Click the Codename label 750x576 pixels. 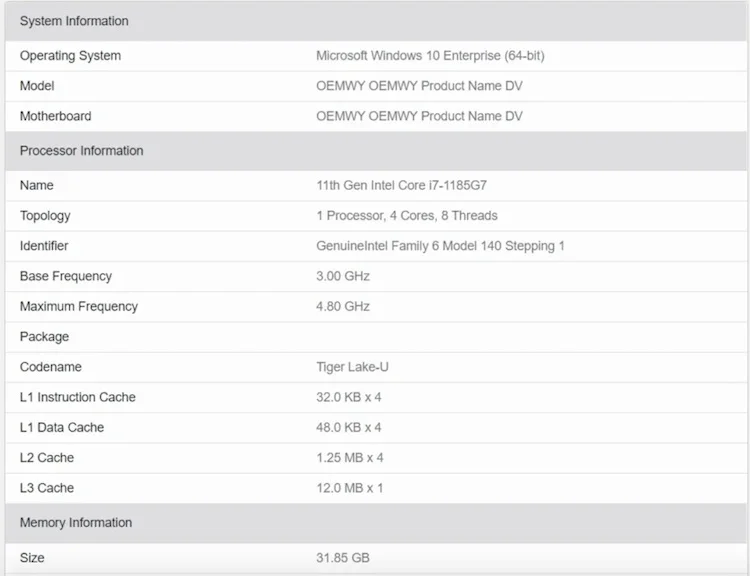(x=51, y=367)
